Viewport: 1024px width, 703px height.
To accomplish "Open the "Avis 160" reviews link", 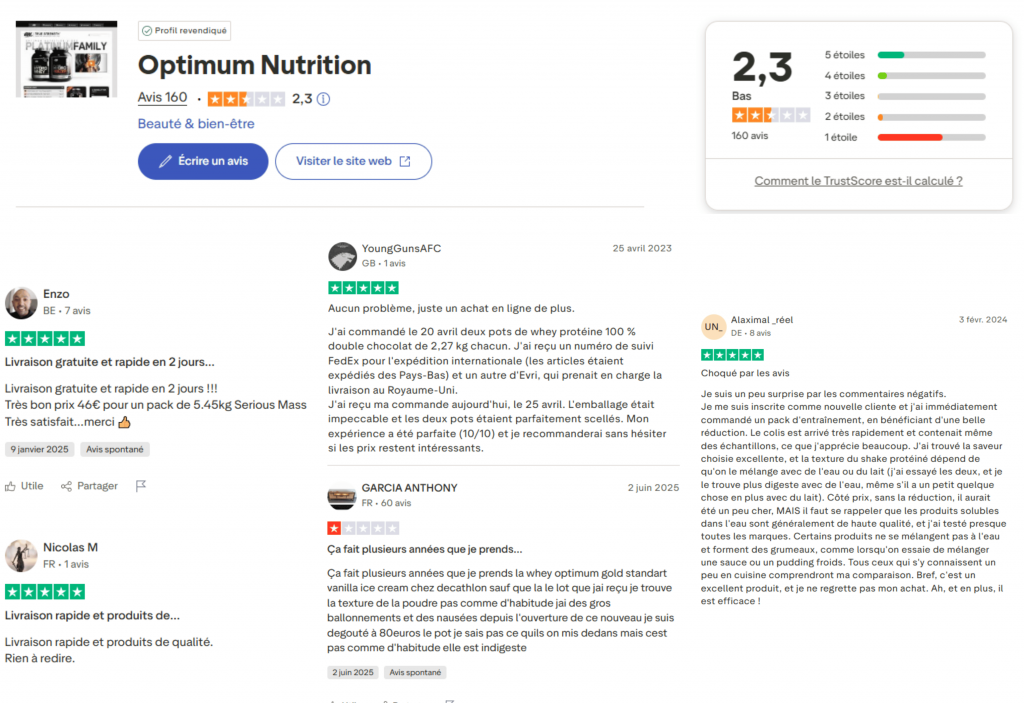I will click(163, 98).
